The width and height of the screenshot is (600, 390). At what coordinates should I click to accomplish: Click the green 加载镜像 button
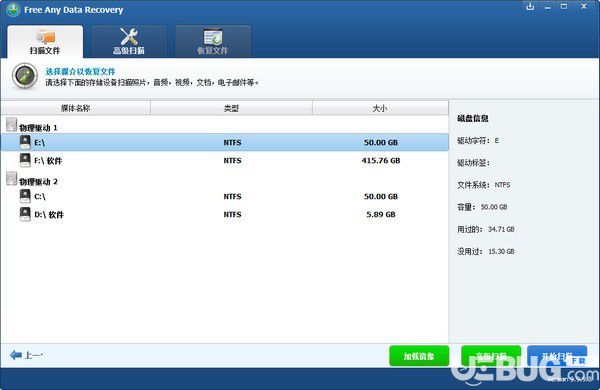[x=419, y=356]
